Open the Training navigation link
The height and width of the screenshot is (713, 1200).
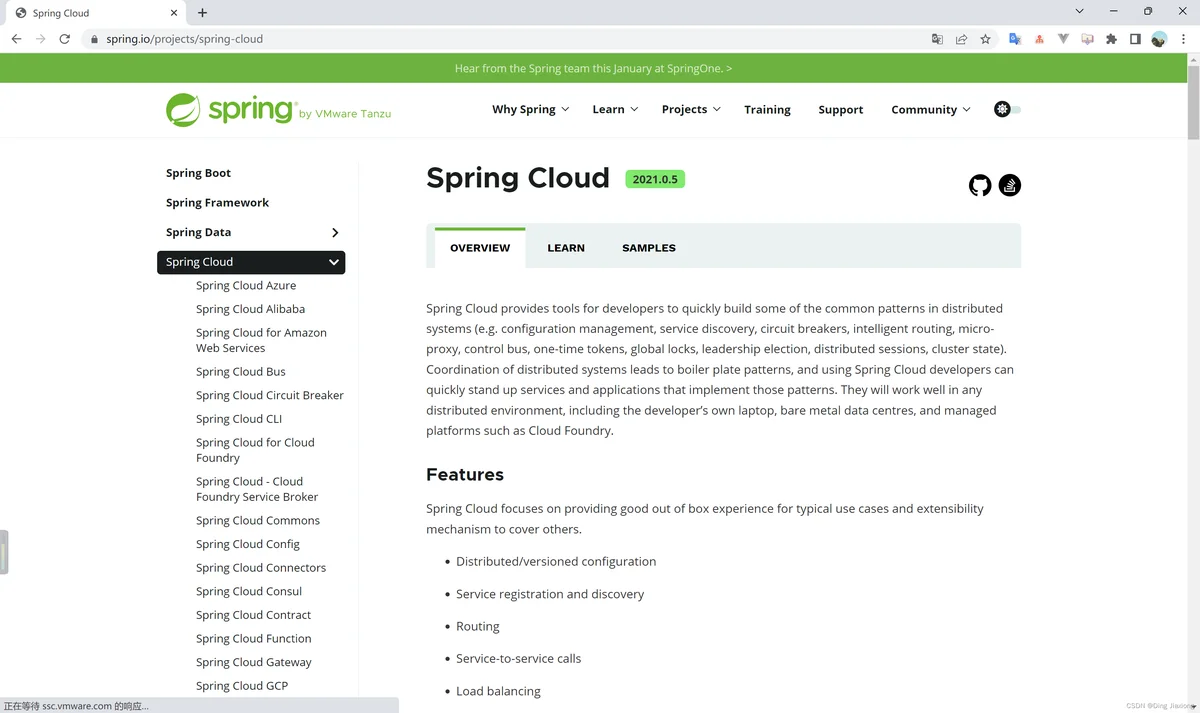click(767, 109)
